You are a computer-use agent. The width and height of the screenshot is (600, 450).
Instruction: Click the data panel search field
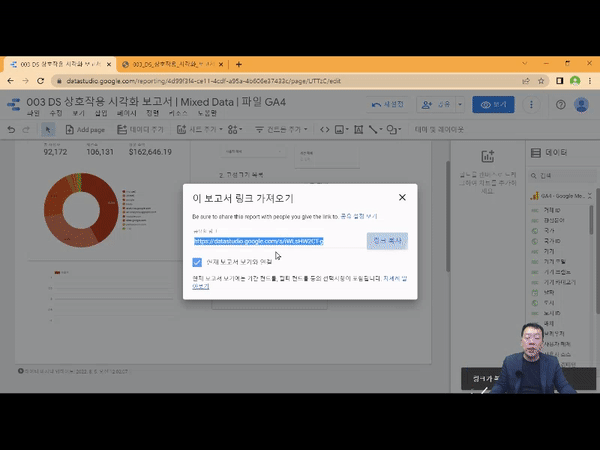click(560, 178)
